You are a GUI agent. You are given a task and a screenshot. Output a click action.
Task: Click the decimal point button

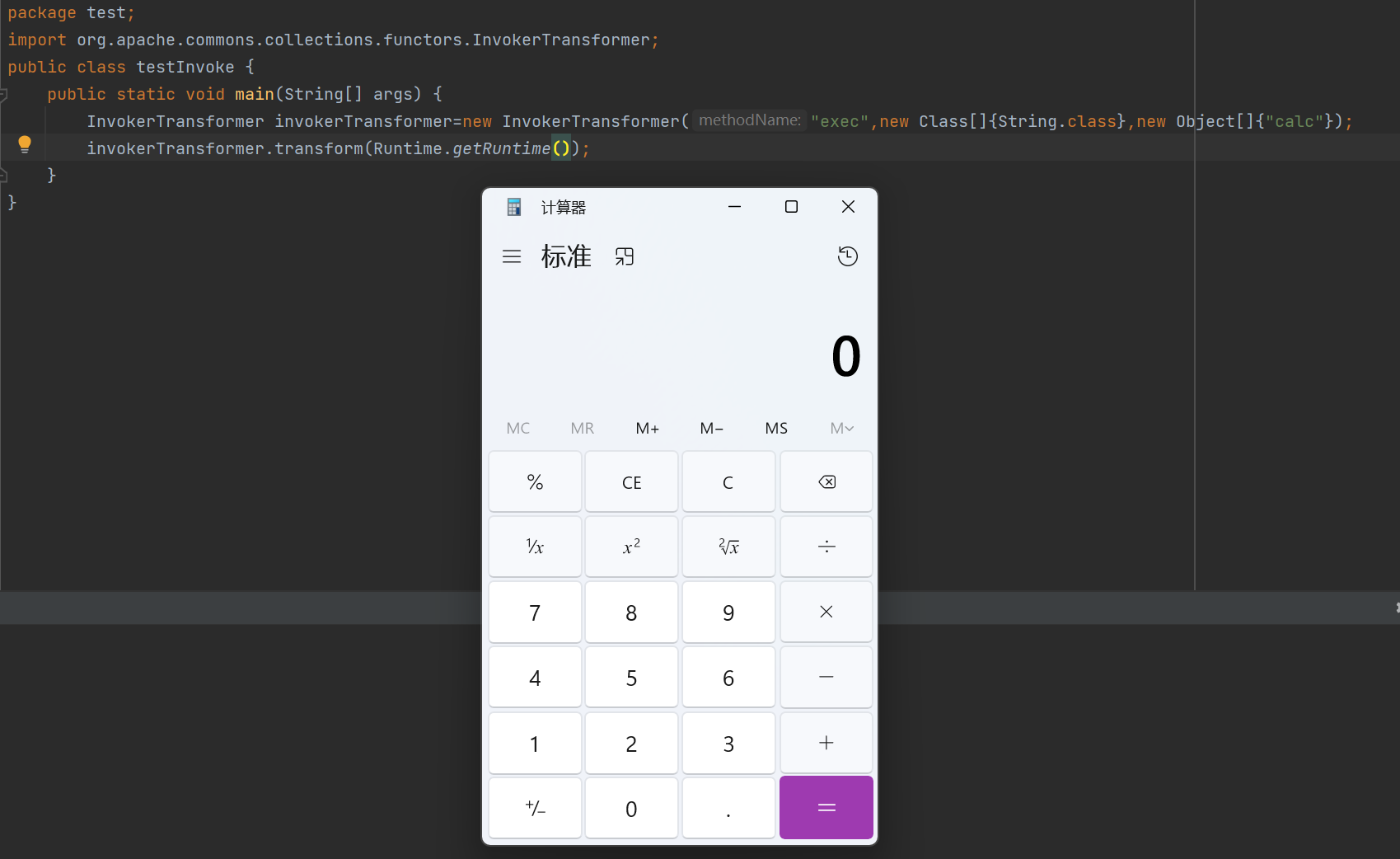728,809
